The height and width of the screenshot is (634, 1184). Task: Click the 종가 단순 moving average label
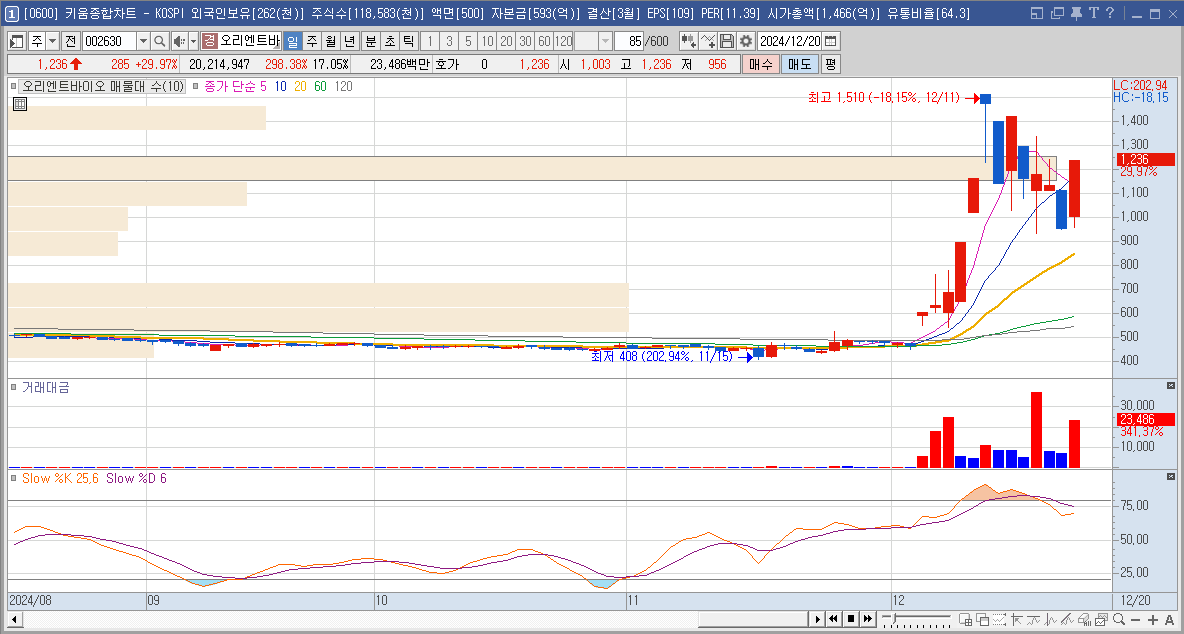coord(231,87)
